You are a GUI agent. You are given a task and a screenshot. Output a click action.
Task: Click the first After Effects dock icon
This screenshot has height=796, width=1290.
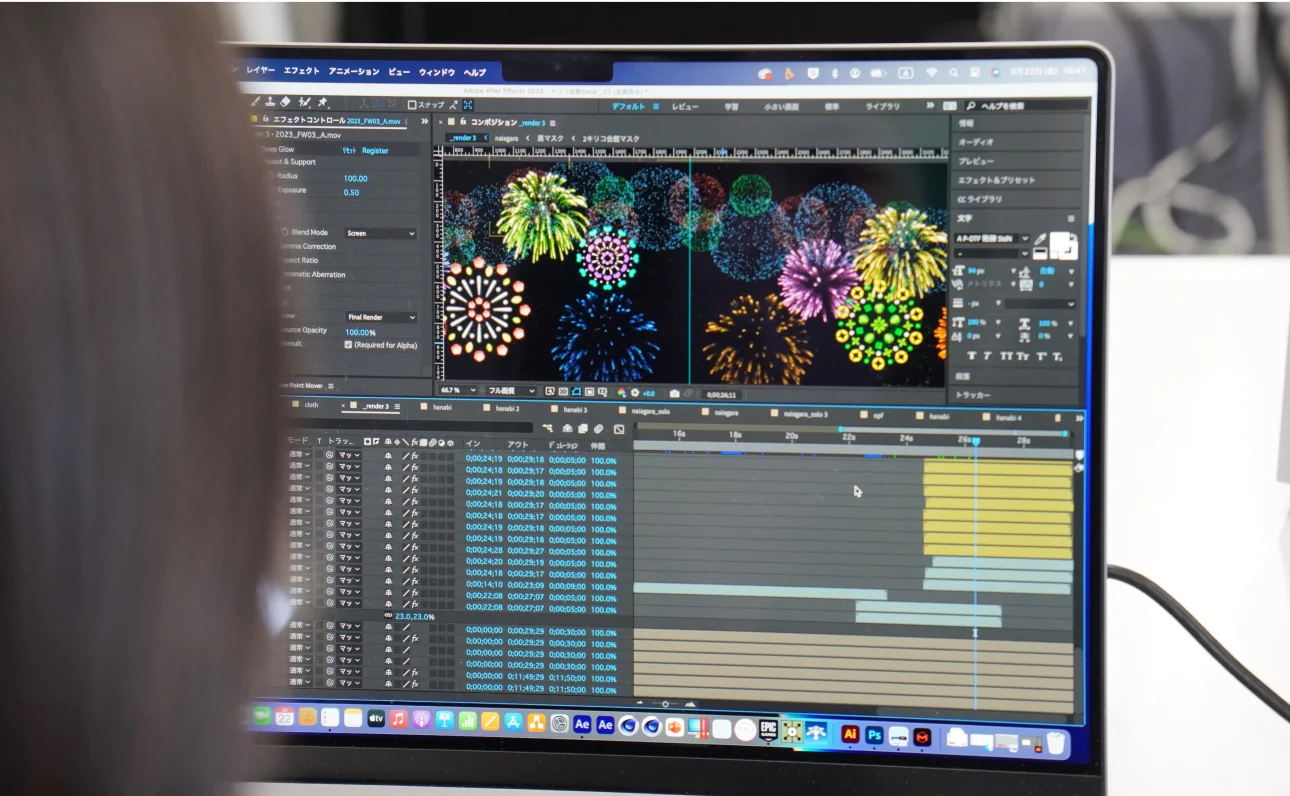coord(582,725)
